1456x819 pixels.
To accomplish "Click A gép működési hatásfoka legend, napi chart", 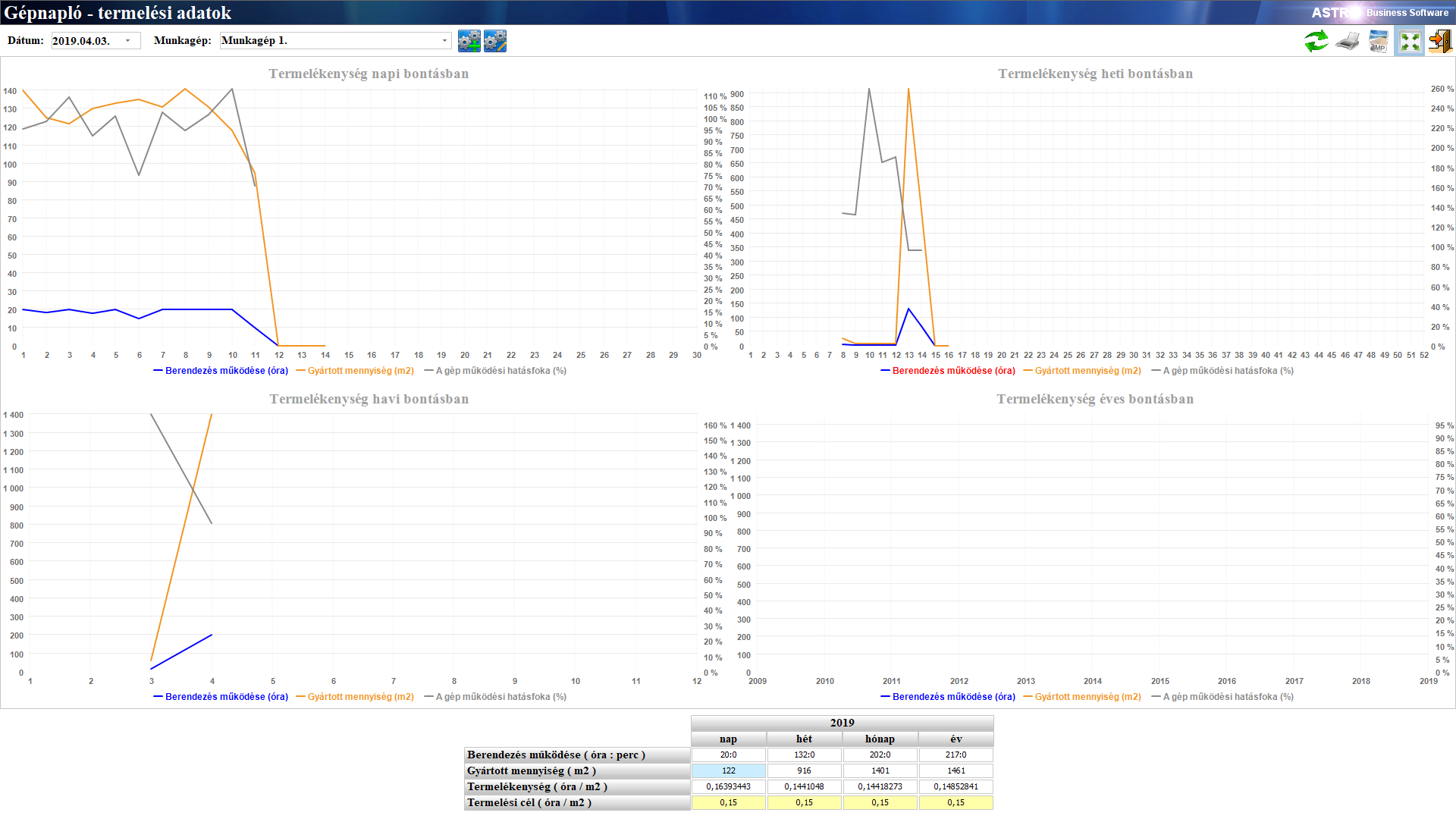I will [x=495, y=371].
